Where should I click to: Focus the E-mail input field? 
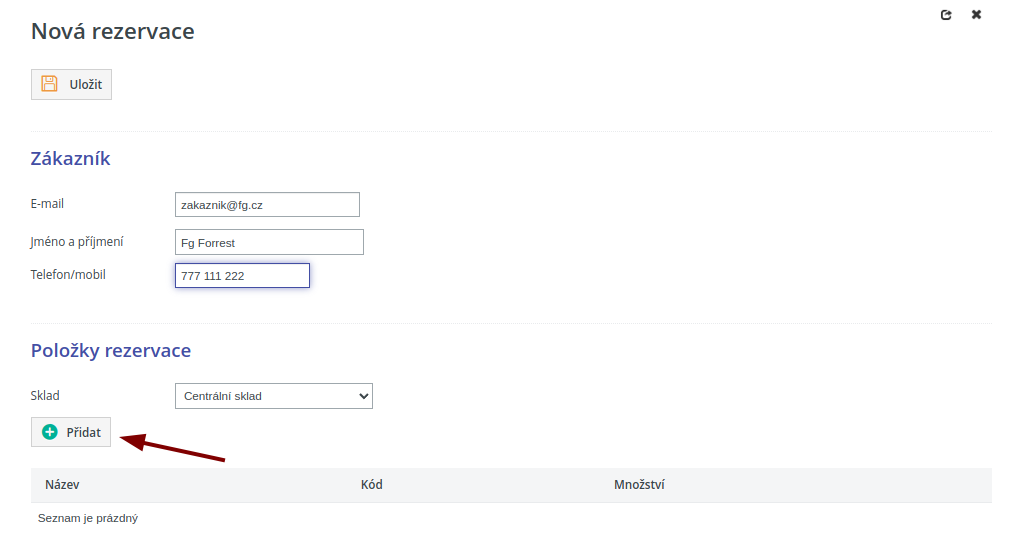(x=267, y=204)
